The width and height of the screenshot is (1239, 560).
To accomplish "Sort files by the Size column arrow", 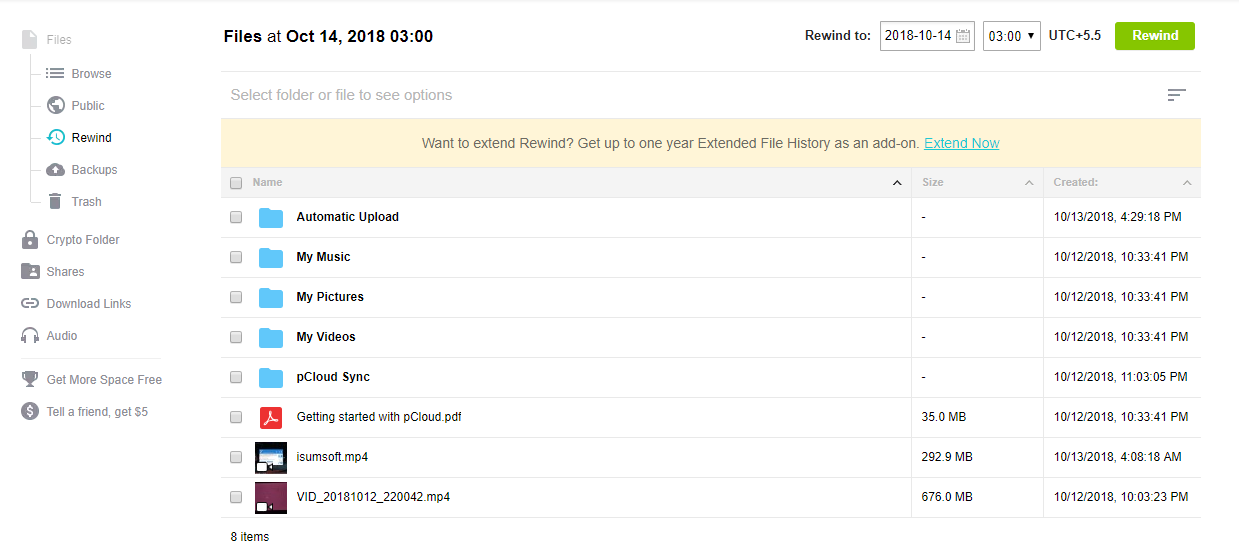I will pyautogui.click(x=1029, y=183).
